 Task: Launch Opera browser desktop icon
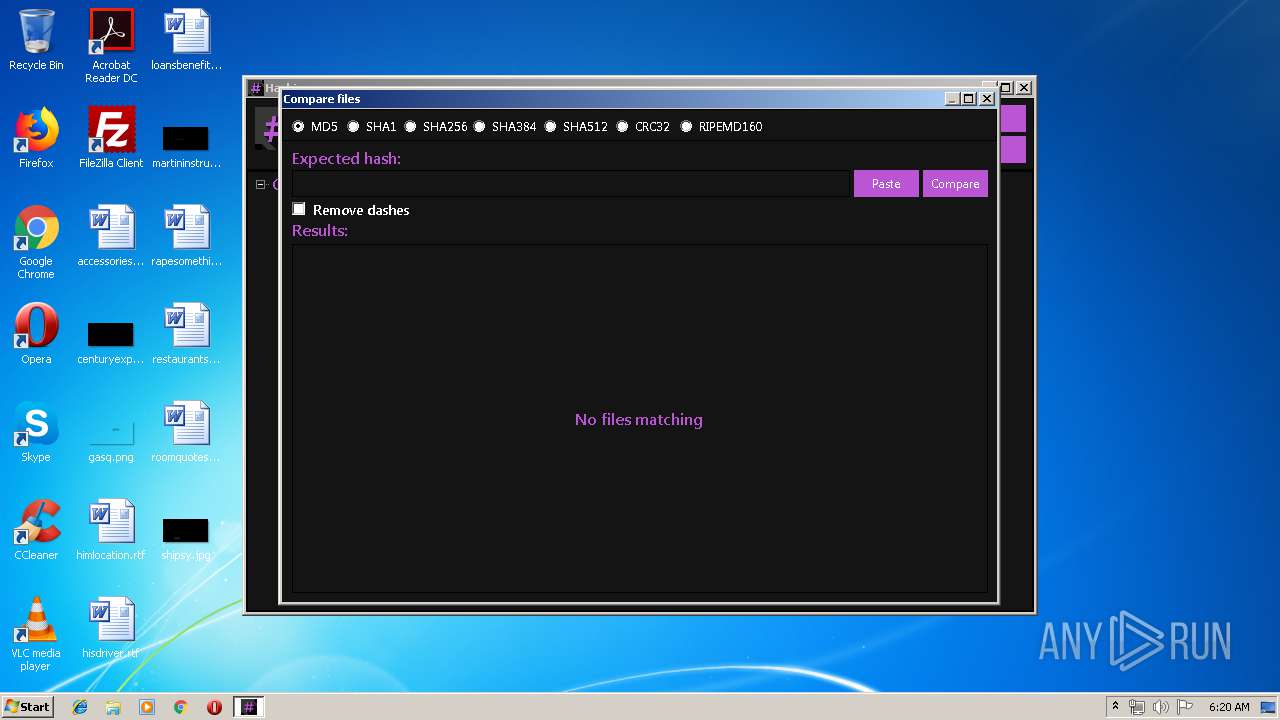click(36, 334)
